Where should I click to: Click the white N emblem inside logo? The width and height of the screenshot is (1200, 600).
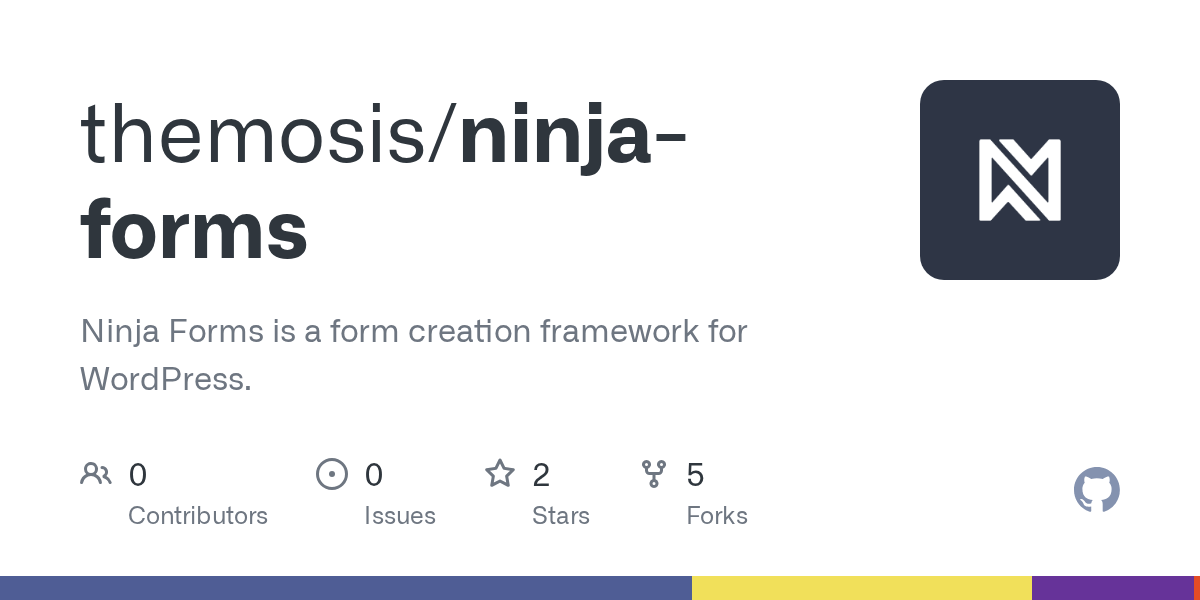click(1019, 180)
